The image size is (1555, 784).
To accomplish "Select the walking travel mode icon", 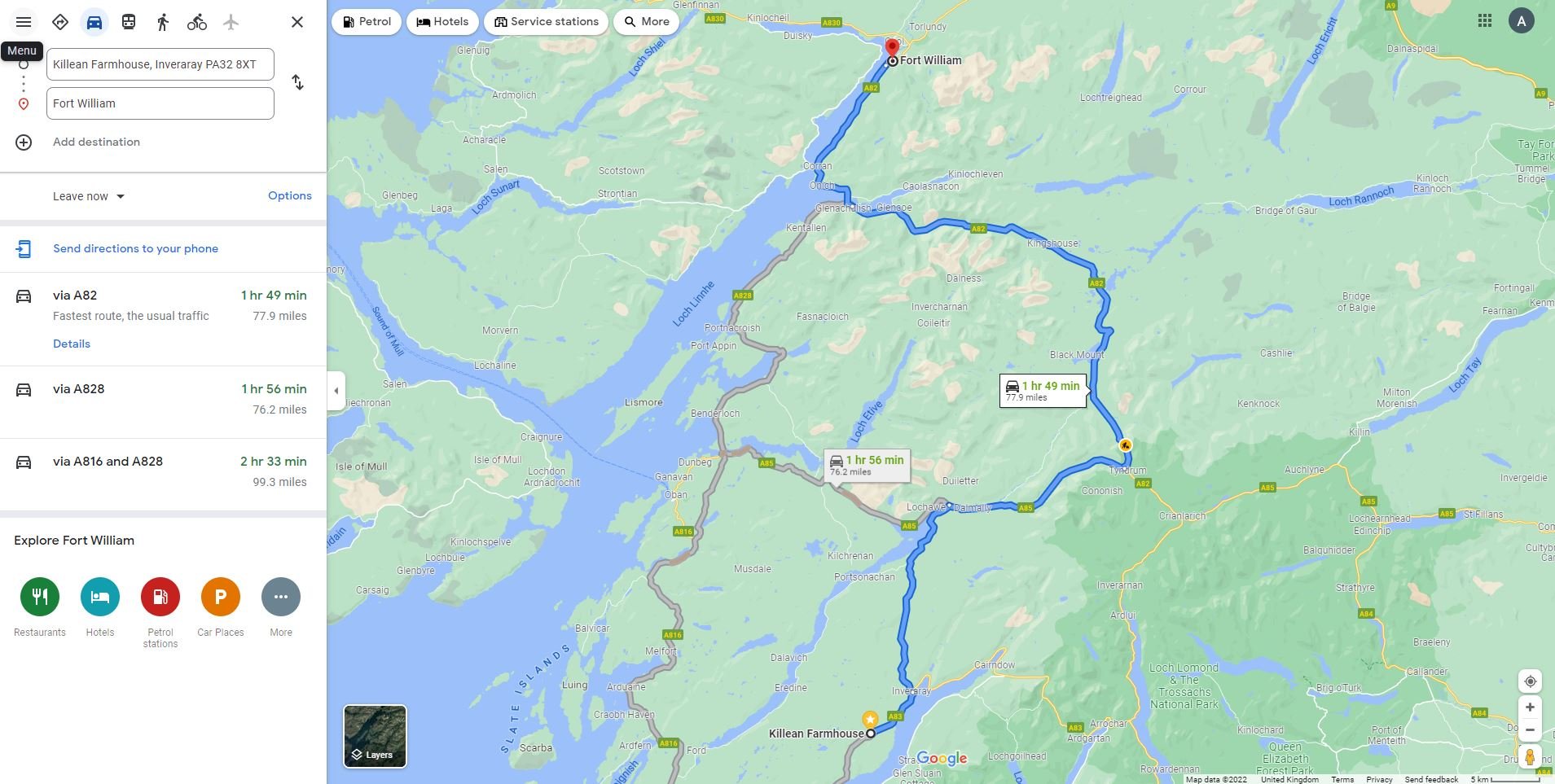I will tap(163, 22).
